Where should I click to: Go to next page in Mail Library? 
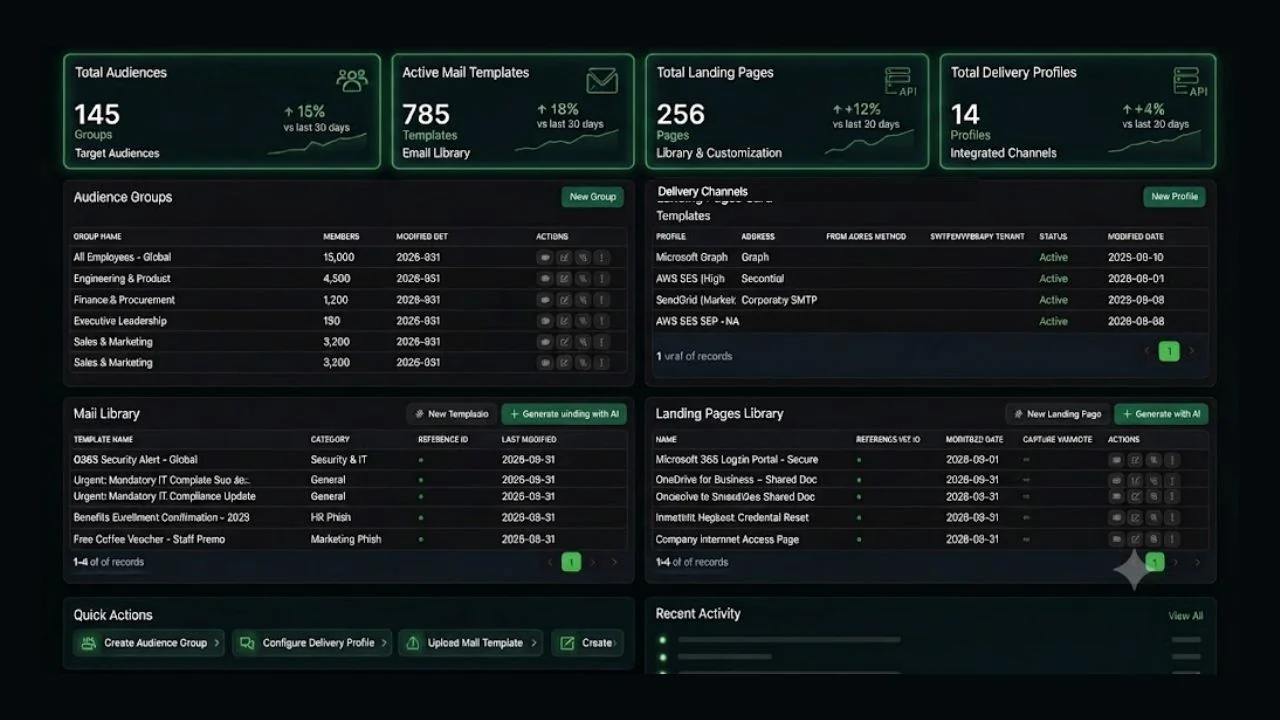(x=593, y=562)
